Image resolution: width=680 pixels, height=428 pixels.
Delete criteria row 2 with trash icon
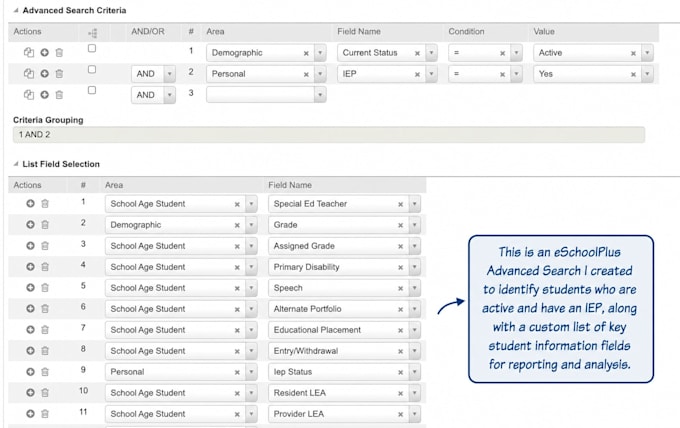tap(59, 73)
